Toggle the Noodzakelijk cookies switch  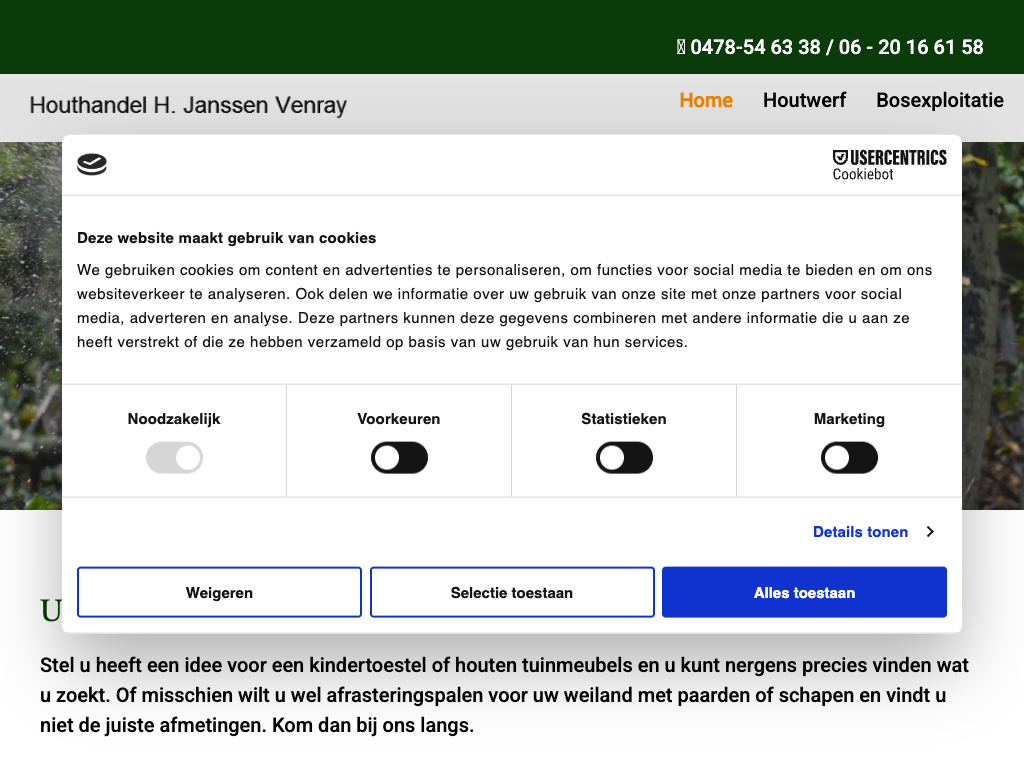click(174, 459)
